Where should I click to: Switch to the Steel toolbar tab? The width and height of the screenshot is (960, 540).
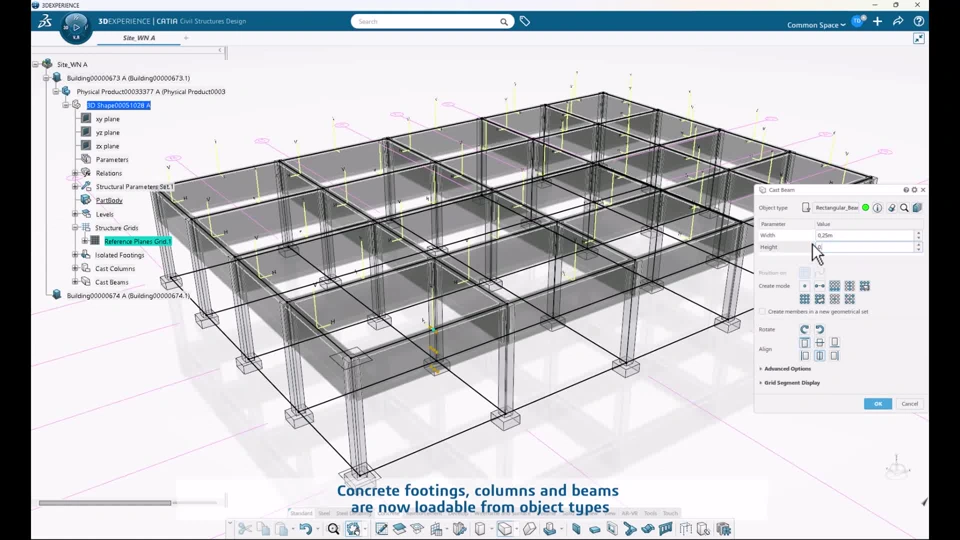pos(324,513)
